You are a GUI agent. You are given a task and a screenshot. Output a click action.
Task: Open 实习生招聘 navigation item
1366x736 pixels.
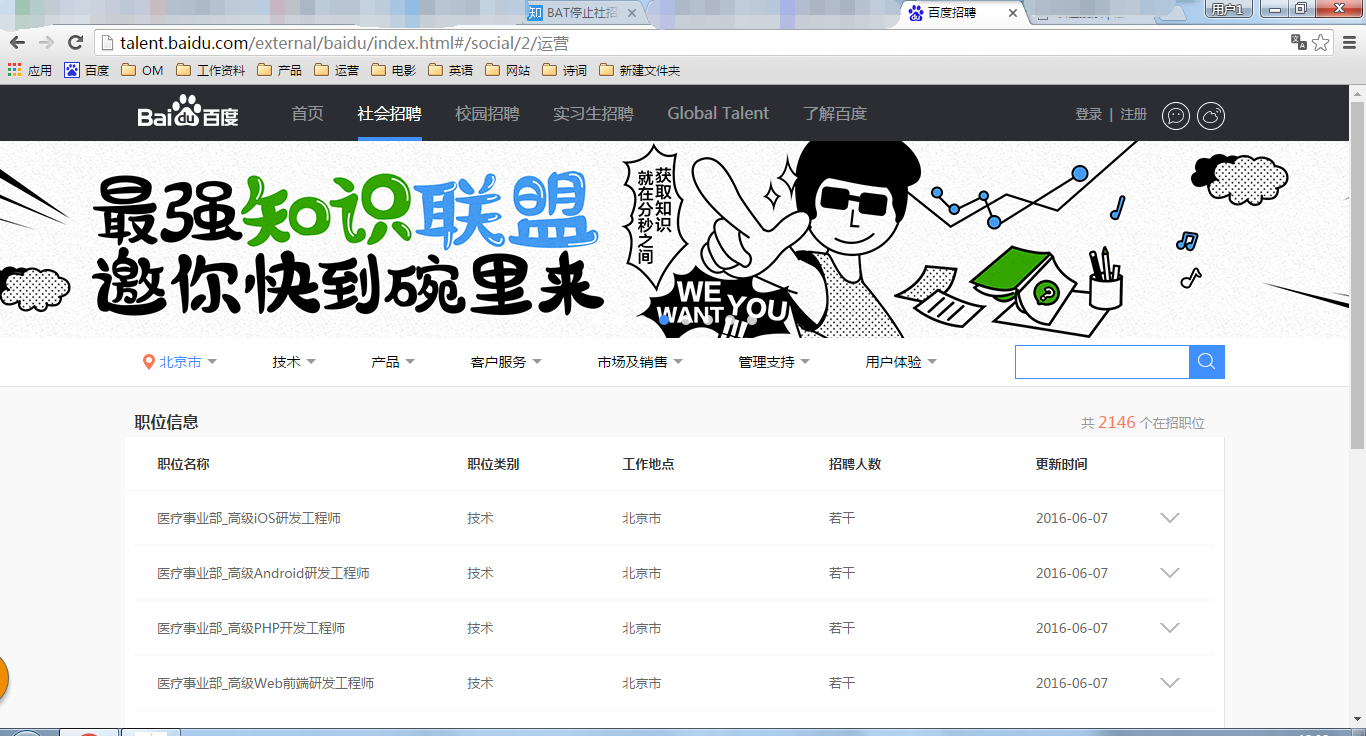(593, 113)
